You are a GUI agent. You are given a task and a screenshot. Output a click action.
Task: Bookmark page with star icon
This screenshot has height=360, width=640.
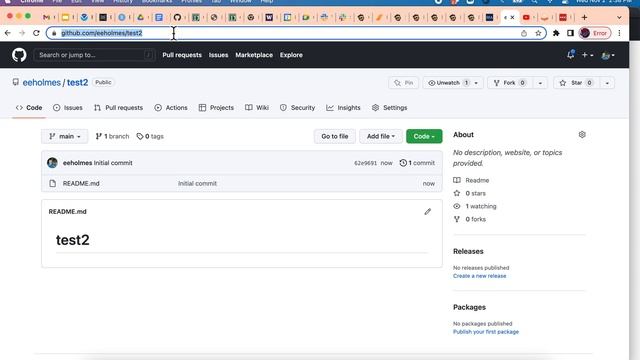538,33
